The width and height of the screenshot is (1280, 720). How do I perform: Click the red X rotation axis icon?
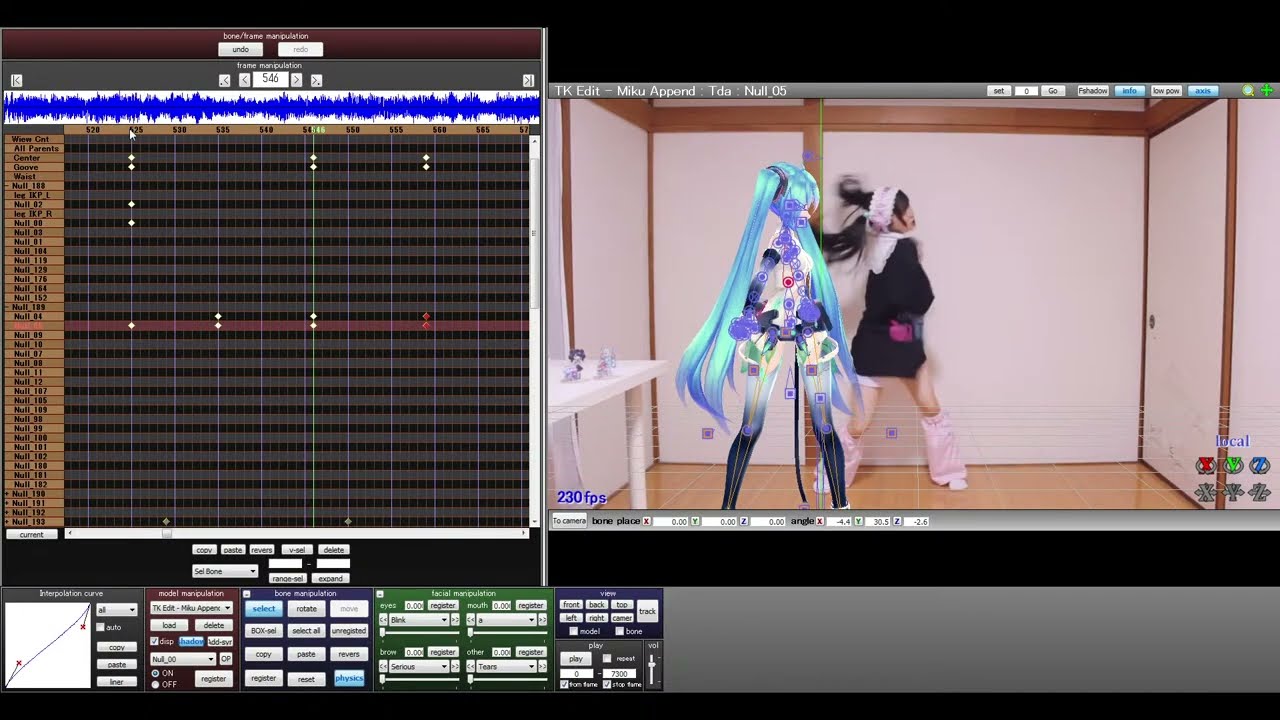tap(1206, 466)
